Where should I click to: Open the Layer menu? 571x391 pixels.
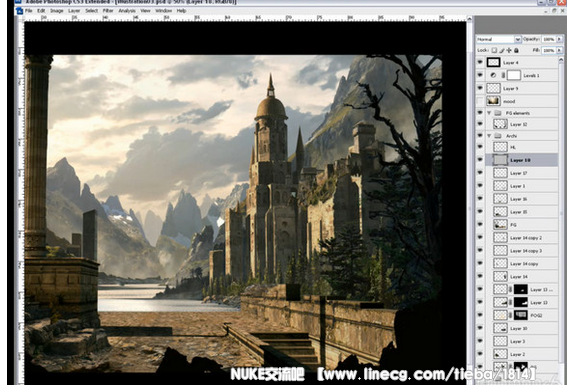point(74,11)
